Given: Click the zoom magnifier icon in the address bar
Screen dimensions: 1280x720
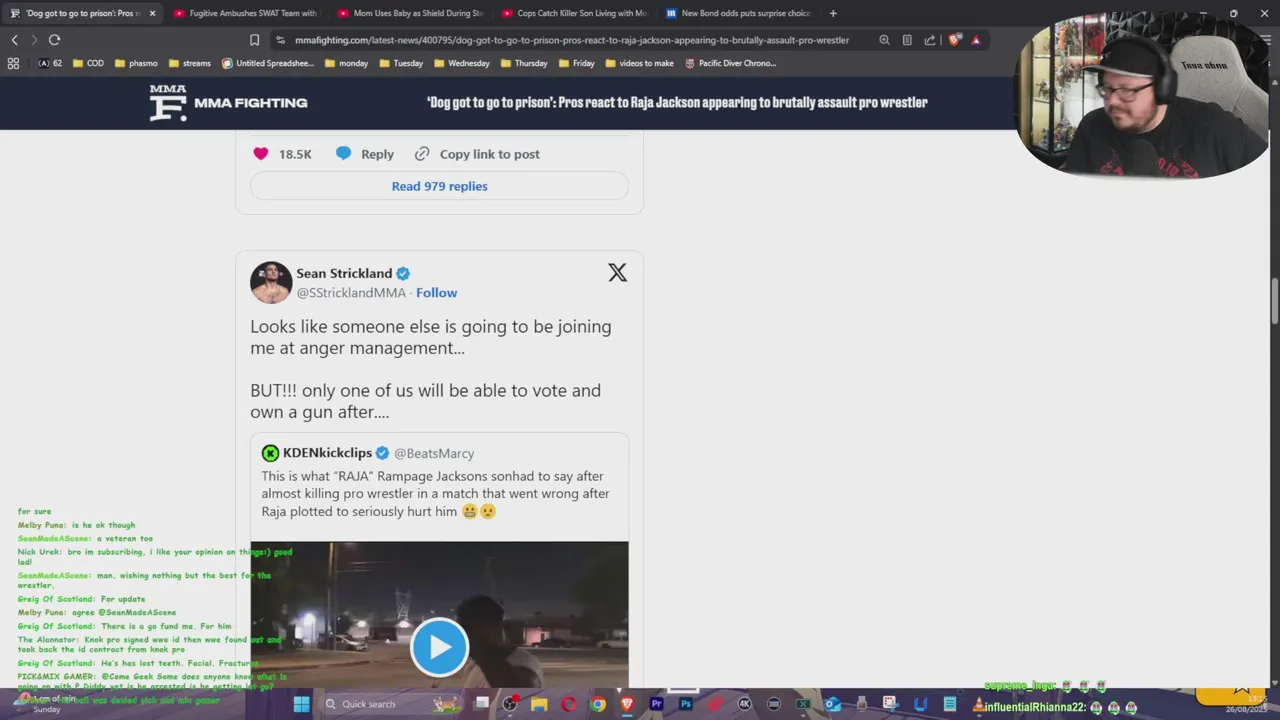Looking at the screenshot, I should pos(884,40).
